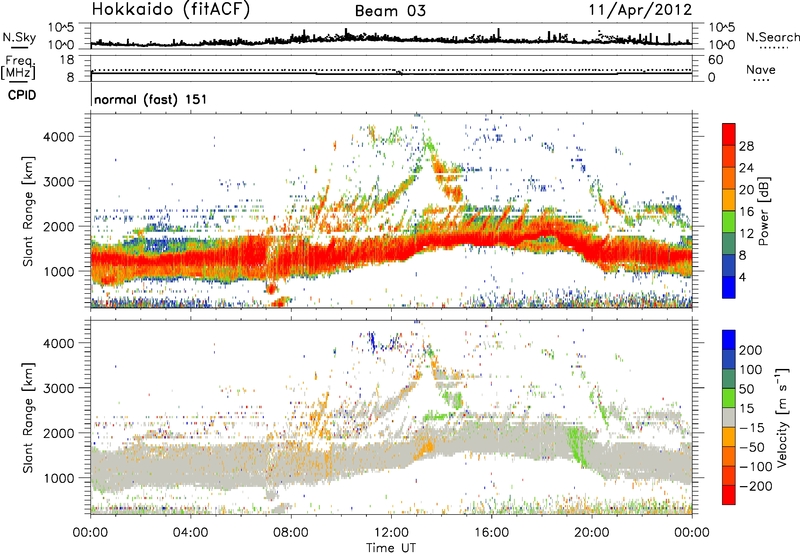Click the '28' tick on Power colorbar
The width and height of the screenshot is (800, 554).
tap(746, 146)
